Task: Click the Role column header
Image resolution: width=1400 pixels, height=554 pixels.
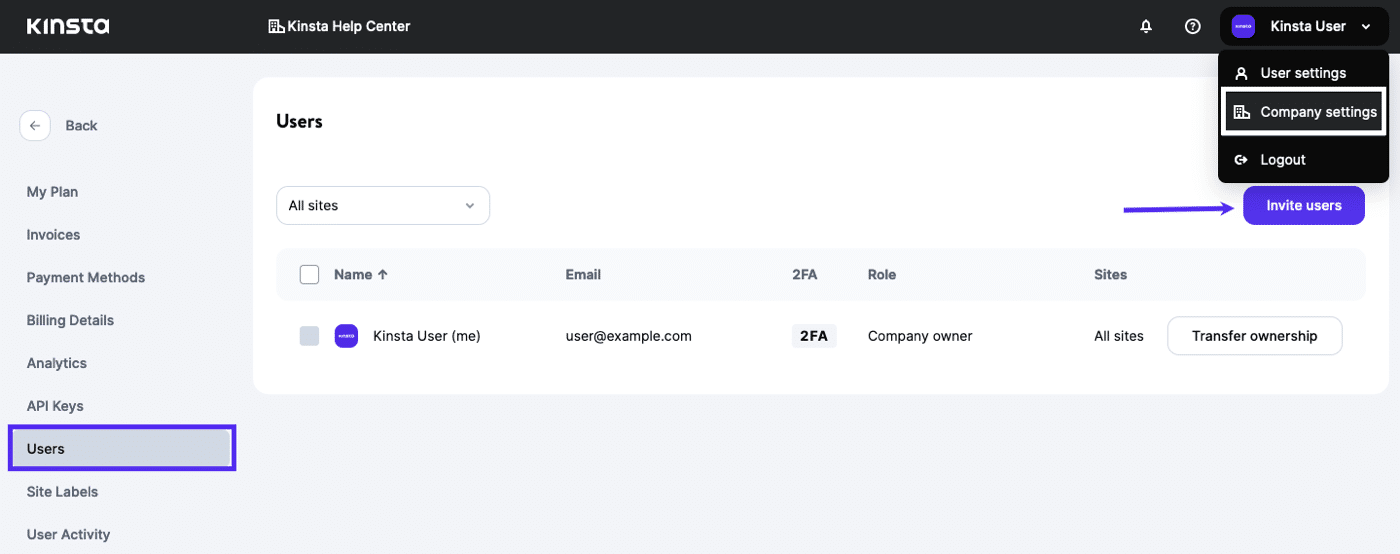Action: pyautogui.click(x=882, y=274)
